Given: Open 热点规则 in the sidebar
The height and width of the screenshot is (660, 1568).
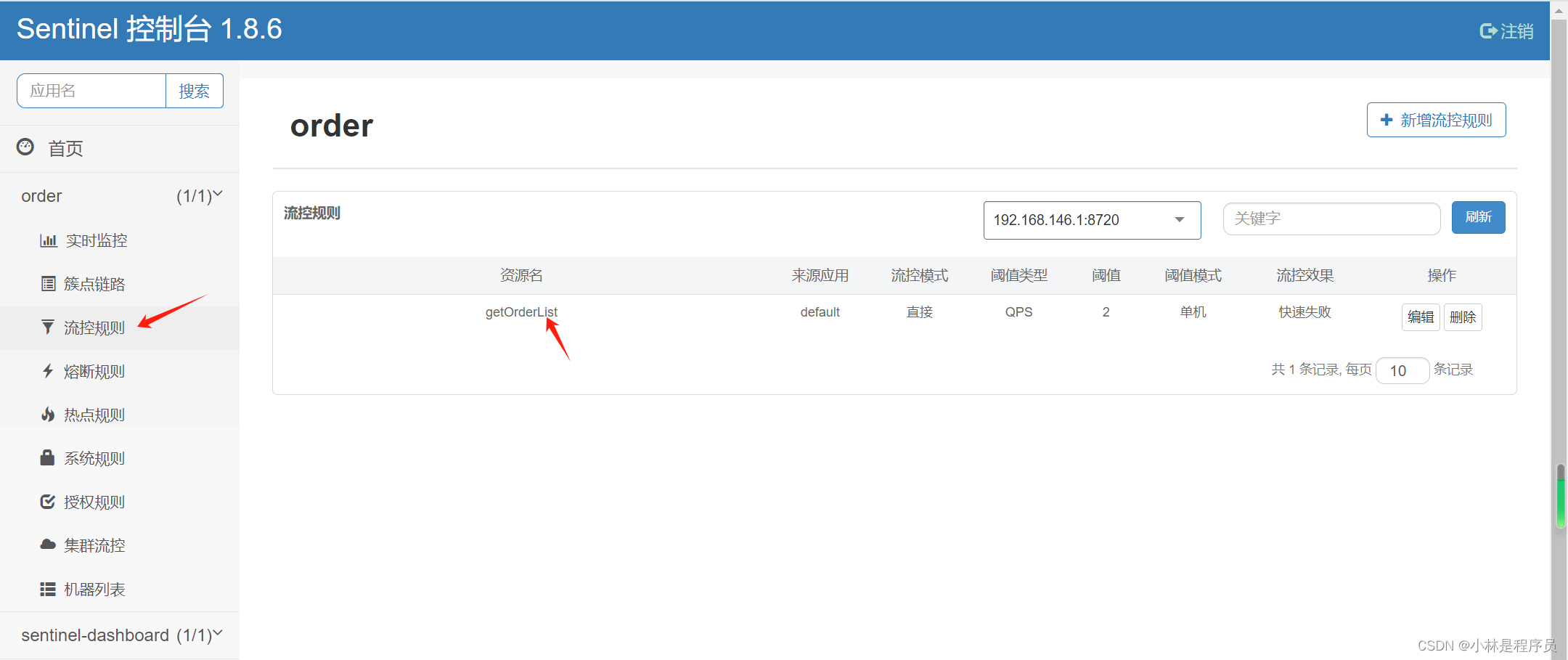Looking at the screenshot, I should [x=120, y=415].
